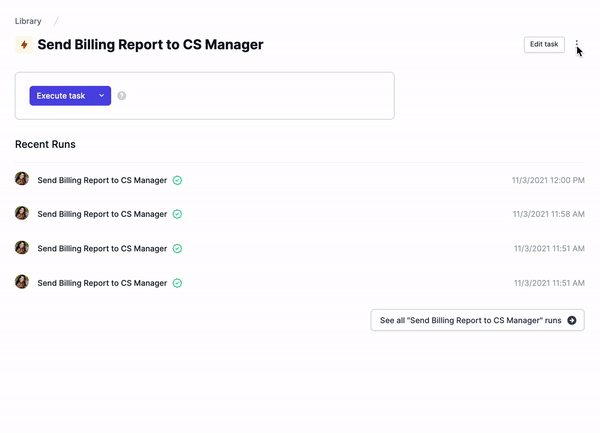This screenshot has width=600, height=433.
Task: Click the Edit task button
Action: pos(544,44)
